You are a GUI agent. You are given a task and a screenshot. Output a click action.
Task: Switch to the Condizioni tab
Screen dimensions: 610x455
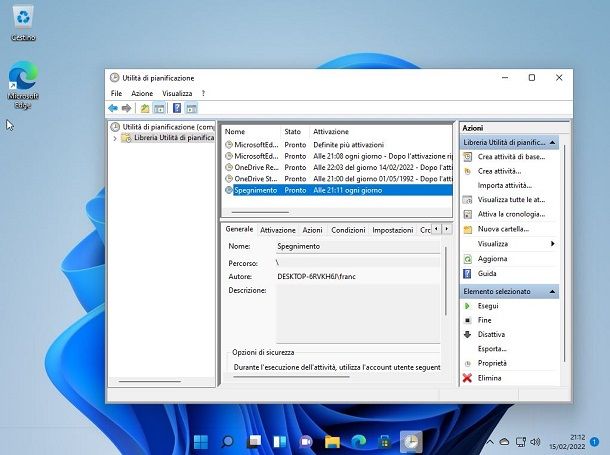[348, 230]
